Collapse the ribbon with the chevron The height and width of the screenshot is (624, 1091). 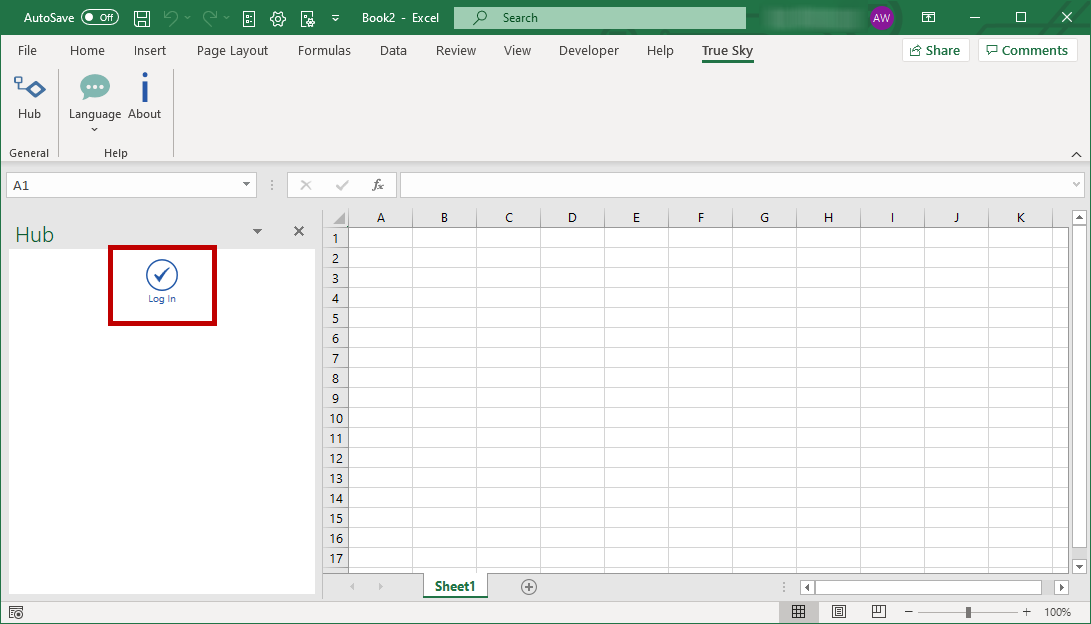coord(1076,154)
